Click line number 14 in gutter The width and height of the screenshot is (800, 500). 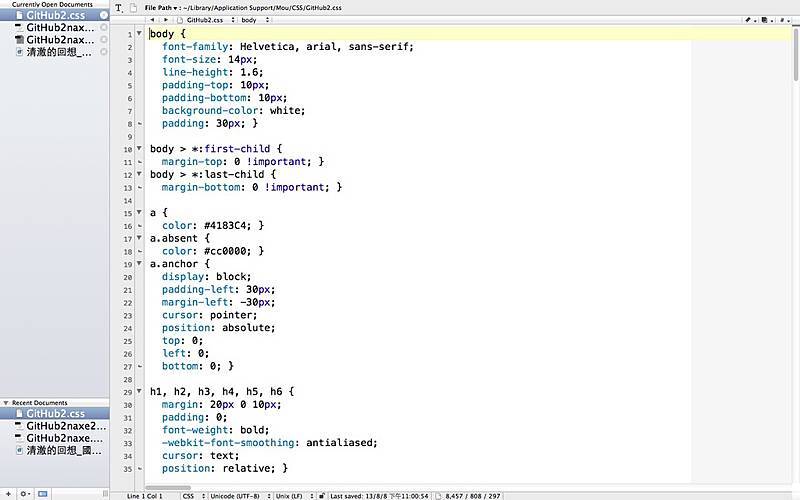[128, 201]
